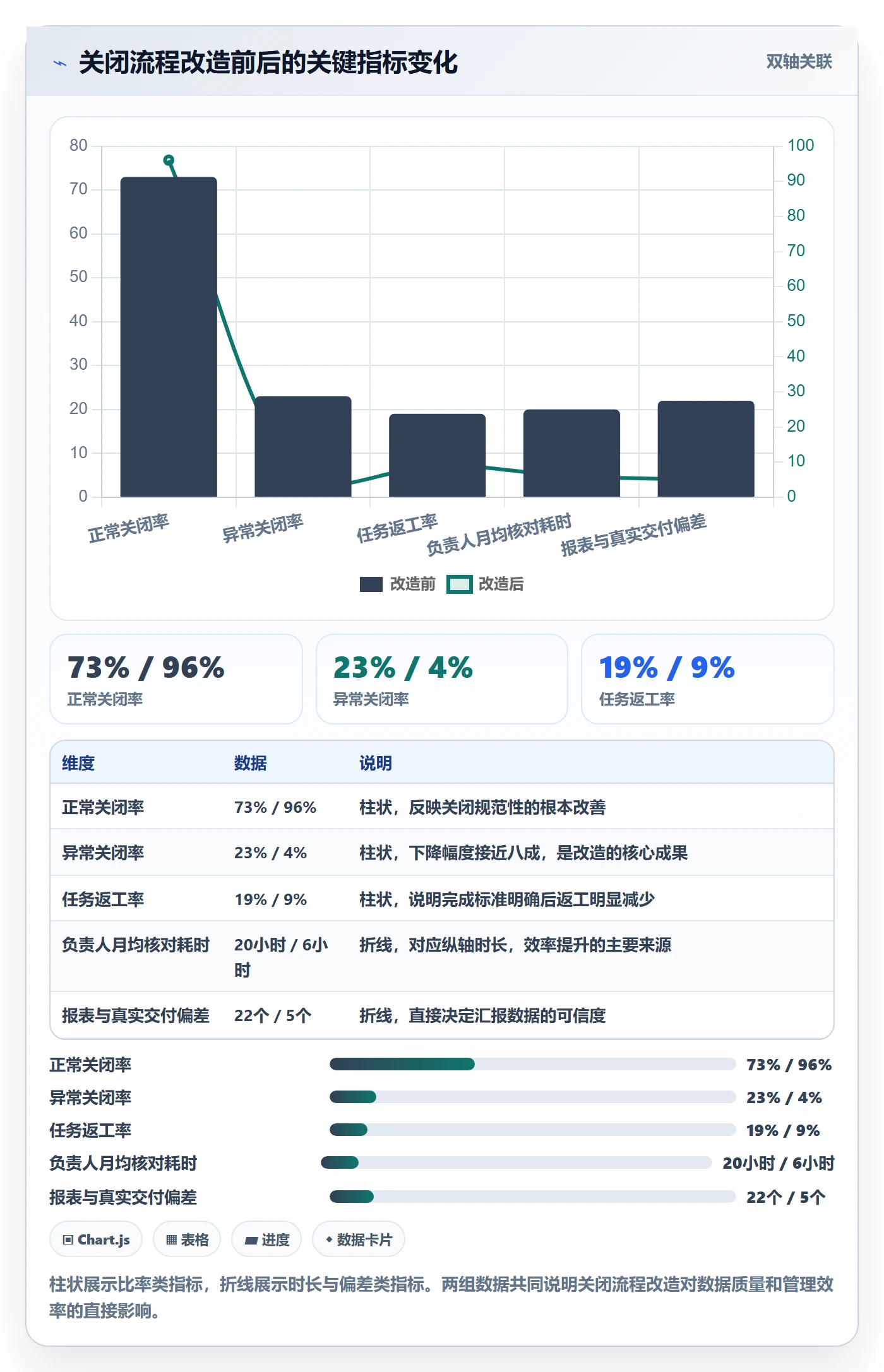Click the 数据 column header
The image size is (884, 1372).
click(x=251, y=763)
